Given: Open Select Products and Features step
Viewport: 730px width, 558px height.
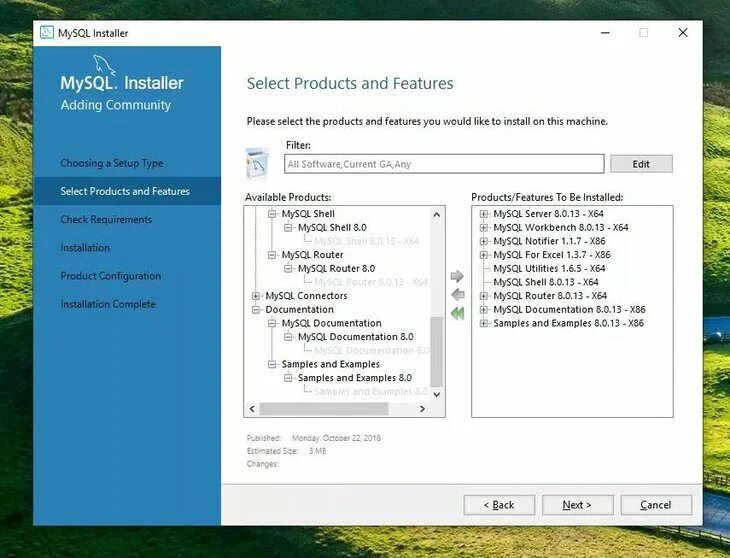Looking at the screenshot, I should click(x=125, y=191).
